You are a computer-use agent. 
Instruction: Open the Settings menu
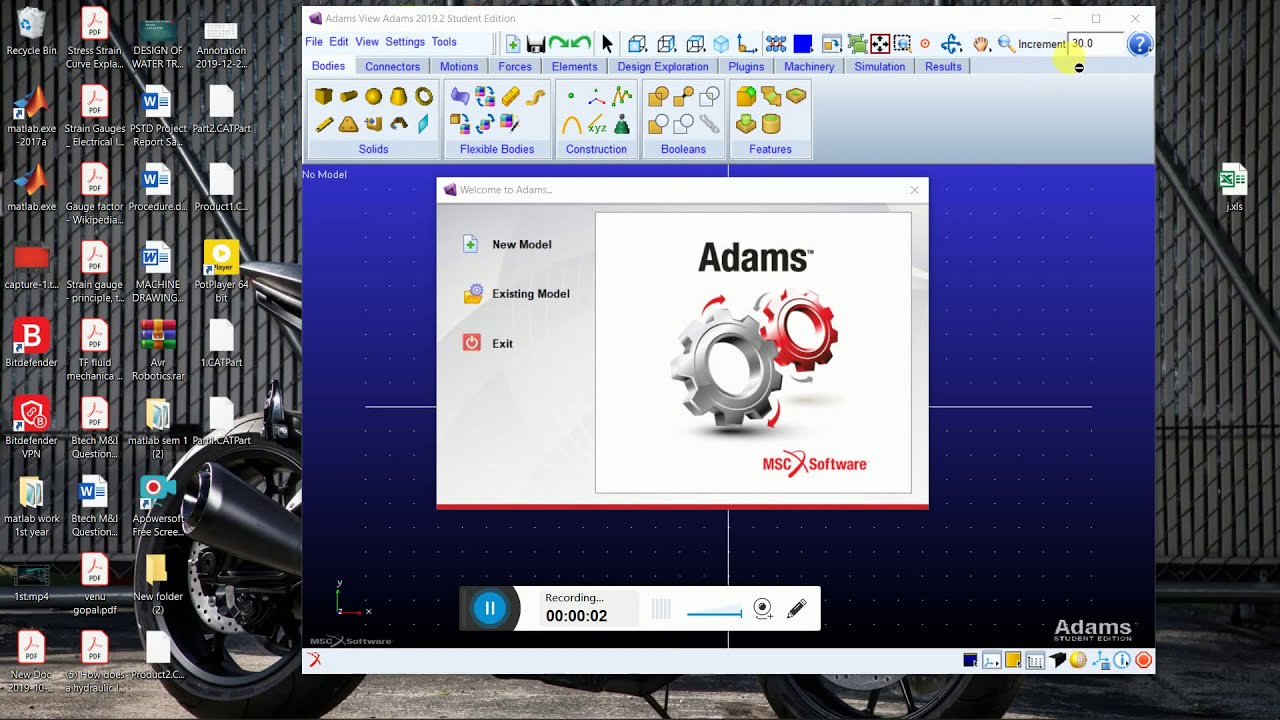point(405,42)
